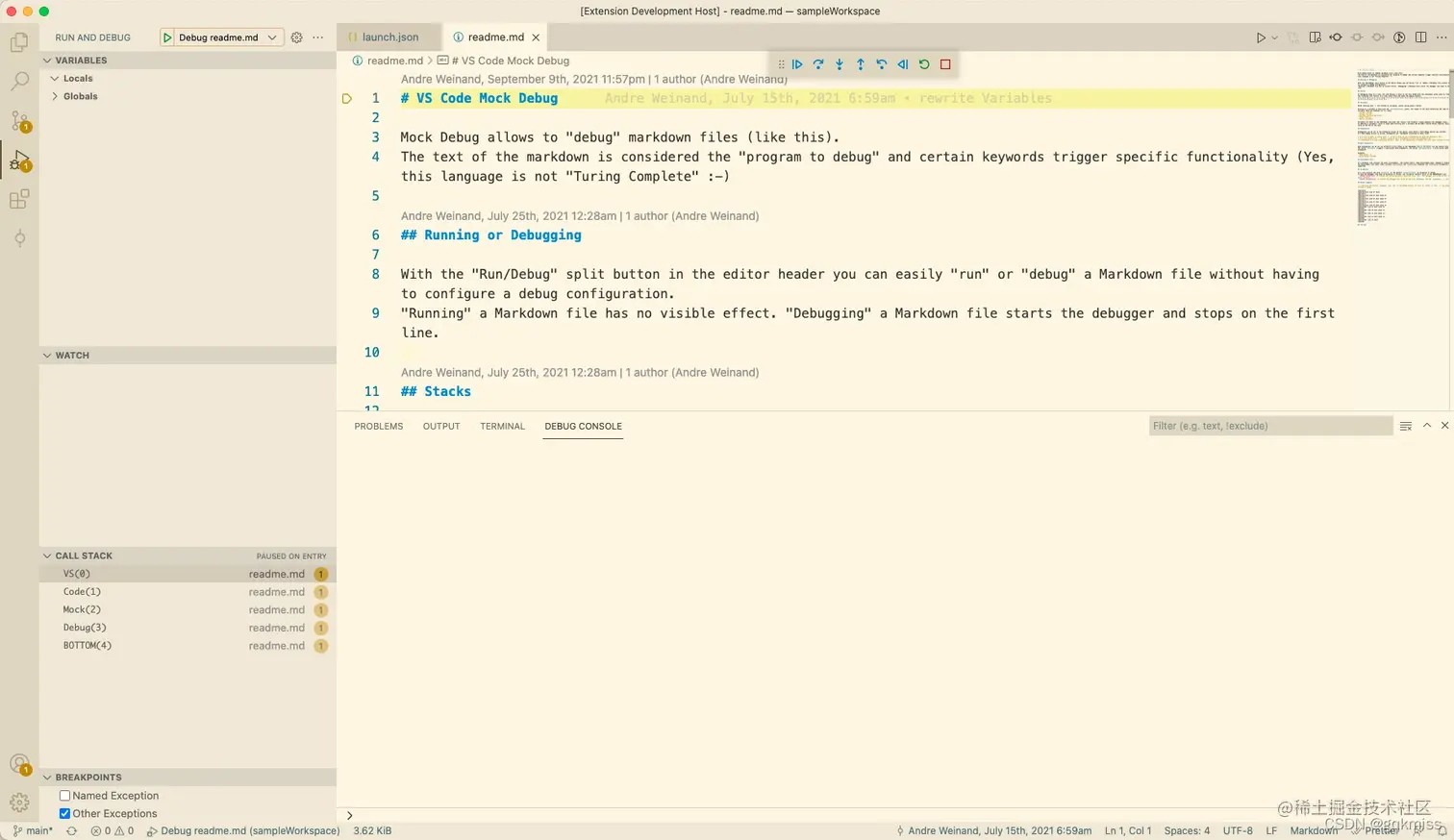1454x840 pixels.
Task: Change indentation via Spaces: 4
Action: 1187,830
